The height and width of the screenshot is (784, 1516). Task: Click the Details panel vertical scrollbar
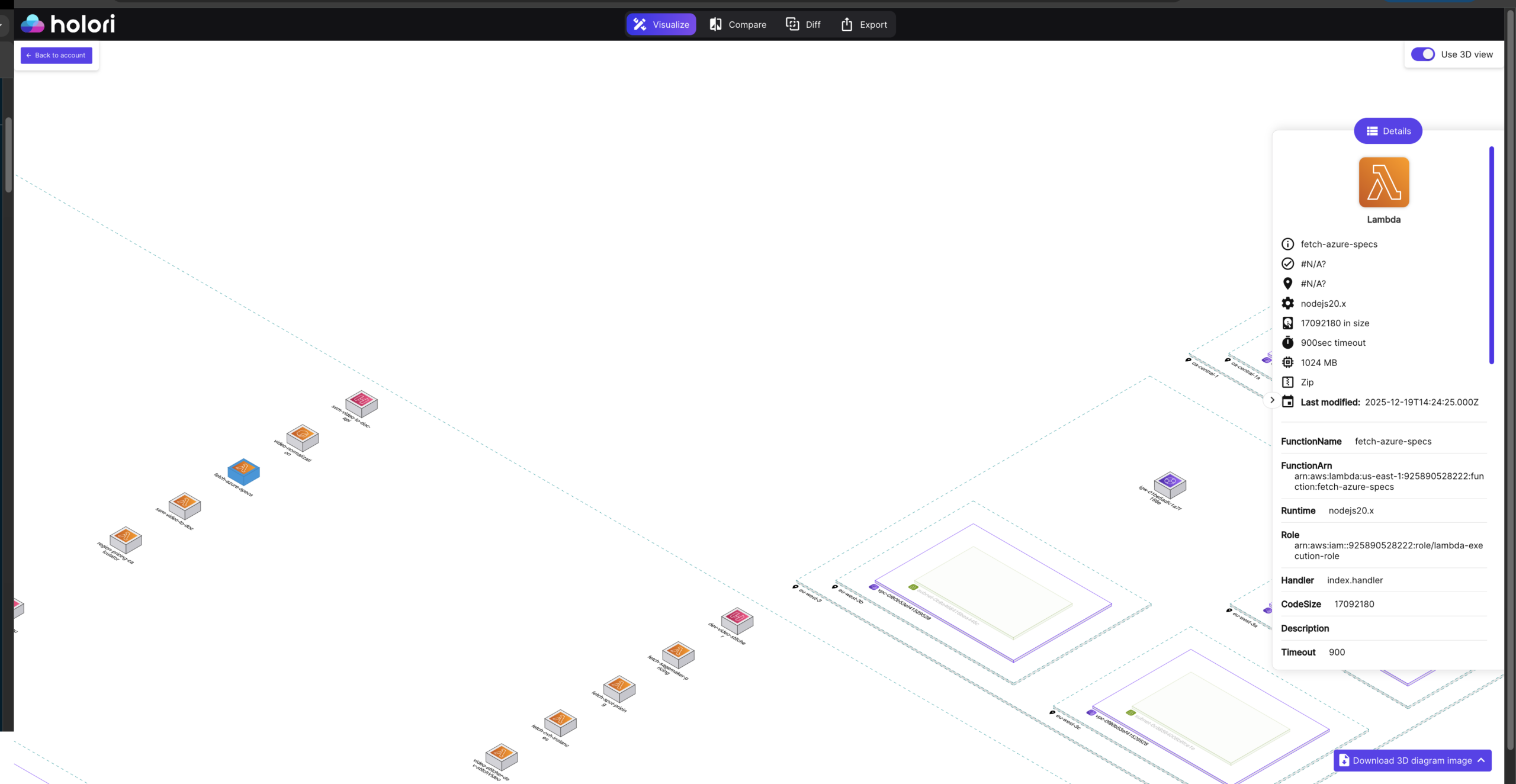point(1491,255)
